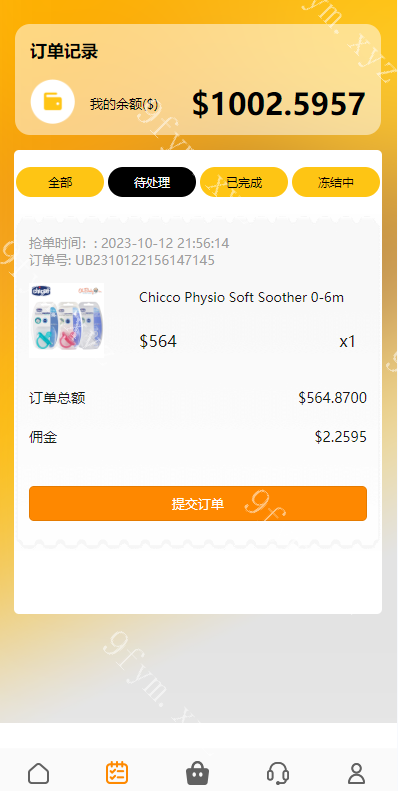This screenshot has width=398, height=791.
Task: Select the 全部 tab
Action: click(x=60, y=182)
